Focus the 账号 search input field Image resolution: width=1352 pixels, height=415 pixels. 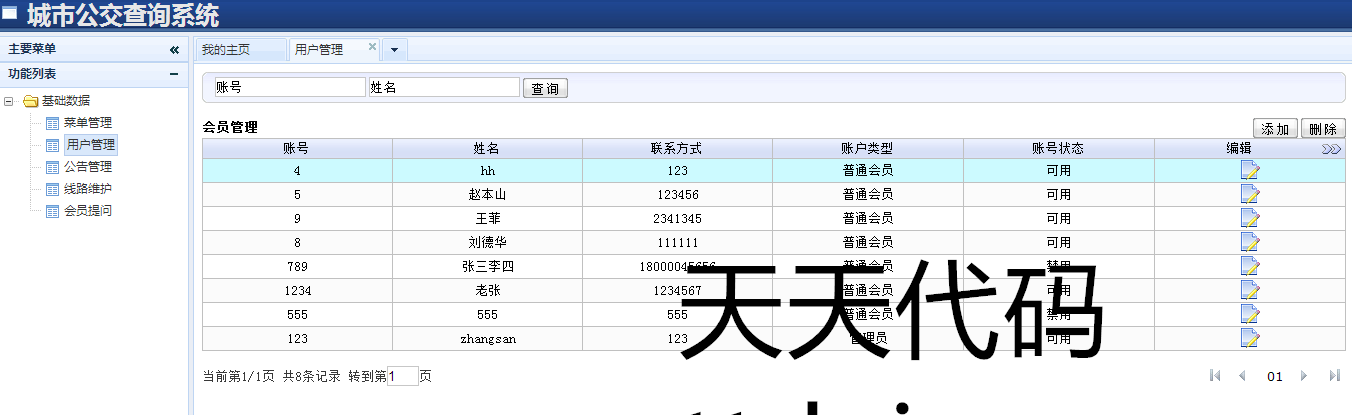tap(289, 88)
